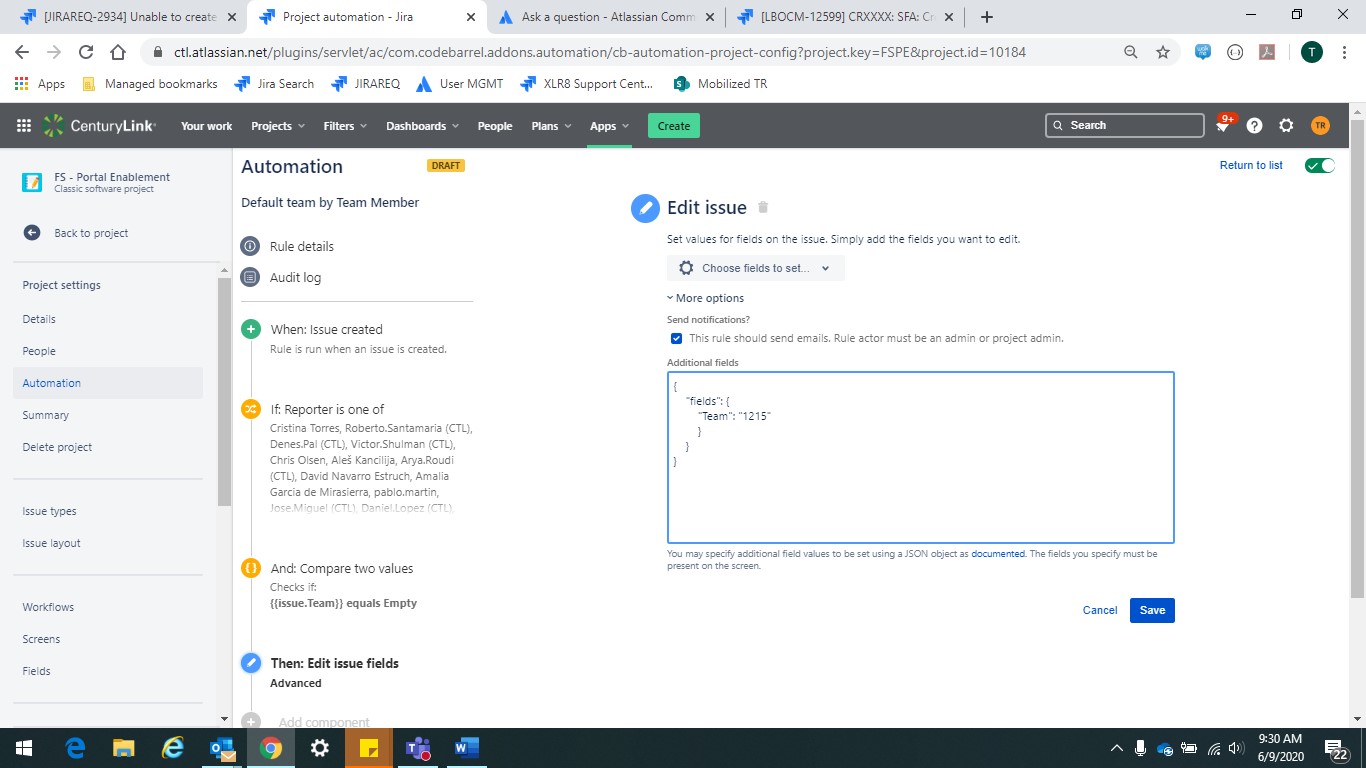Cancel the Edit issue changes
Viewport: 1366px width, 768px height.
coord(1100,610)
